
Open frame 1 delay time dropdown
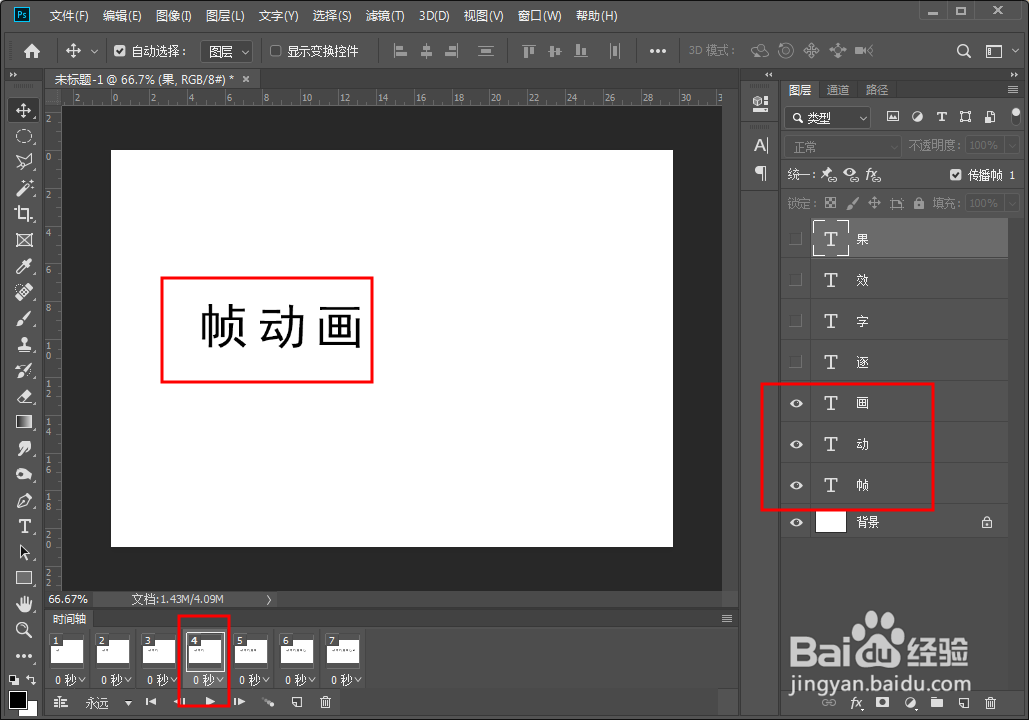(x=70, y=680)
